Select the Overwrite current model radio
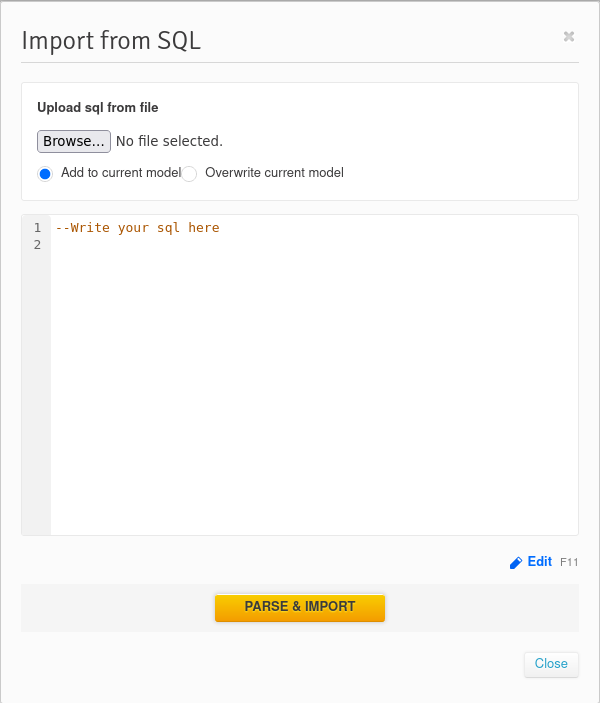The image size is (600, 703). point(189,174)
